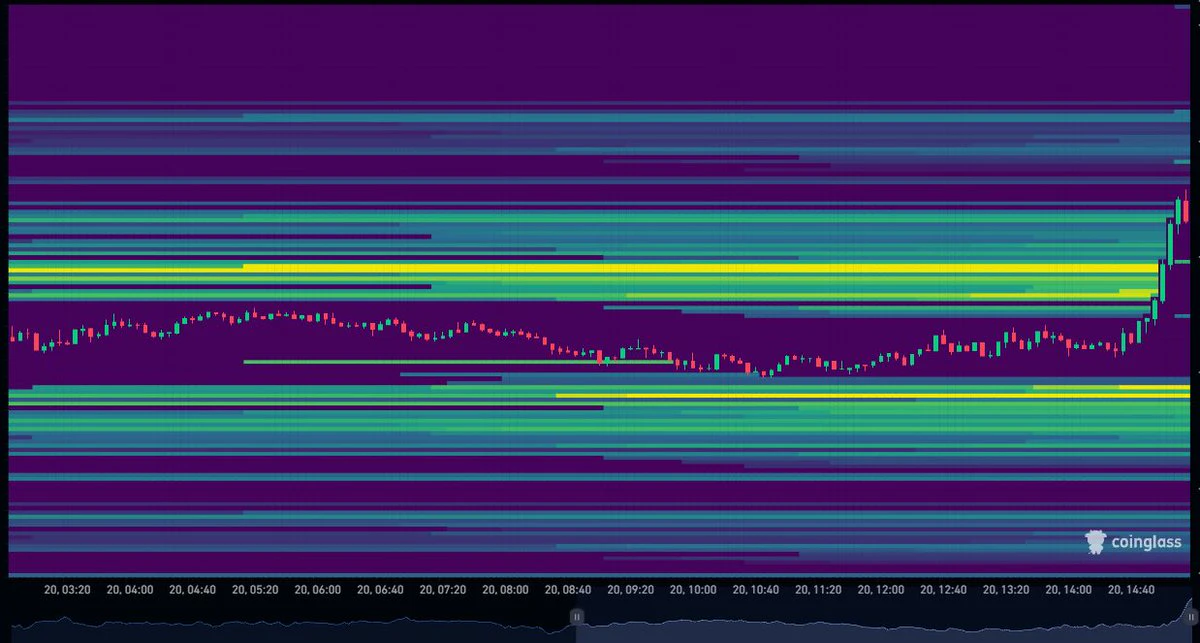Select the '20, 12:00' time axis label
Viewport: 1200px width, 643px height.
click(883, 590)
